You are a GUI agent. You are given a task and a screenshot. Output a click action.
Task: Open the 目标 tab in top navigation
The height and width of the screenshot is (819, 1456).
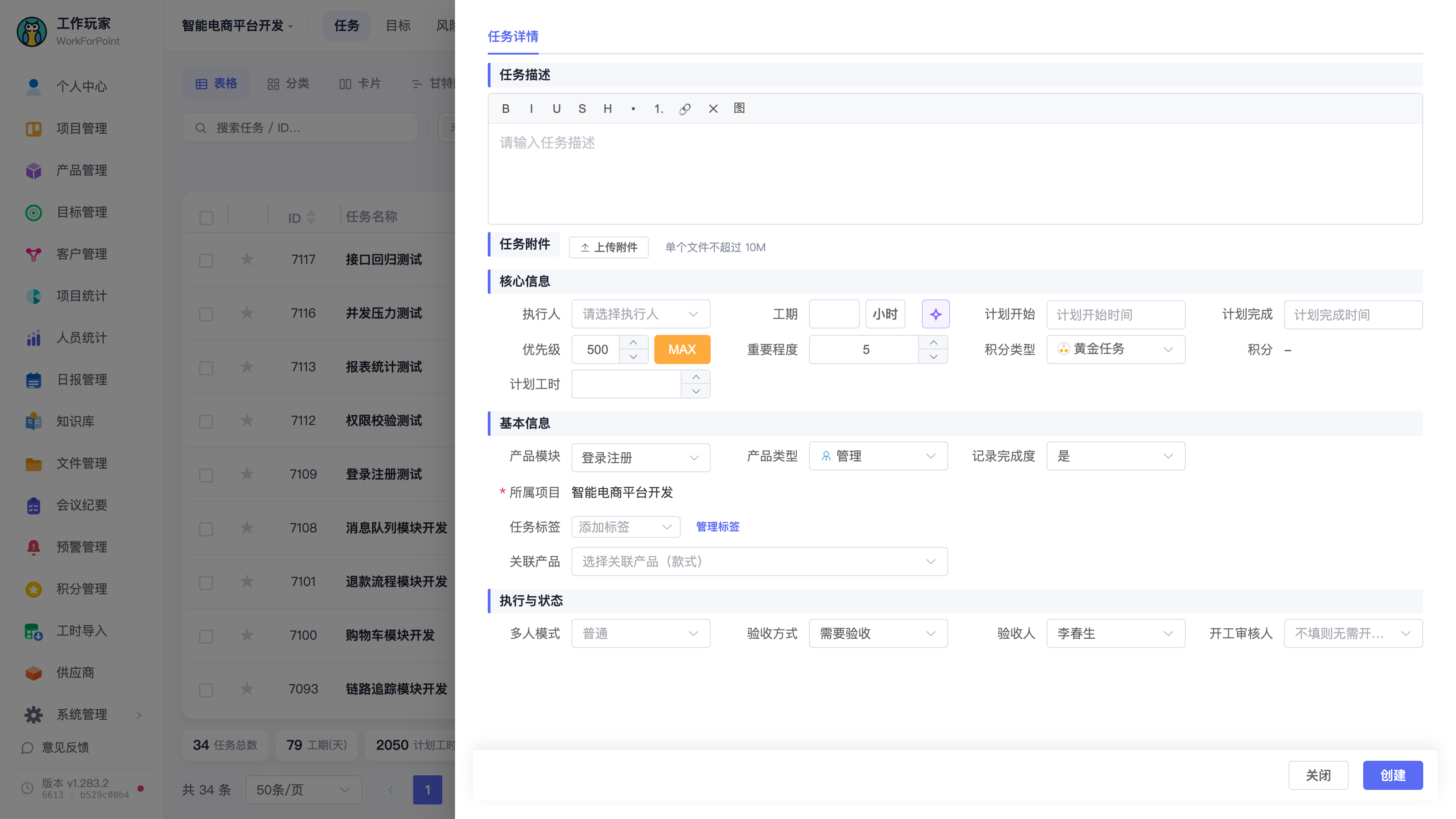click(398, 25)
